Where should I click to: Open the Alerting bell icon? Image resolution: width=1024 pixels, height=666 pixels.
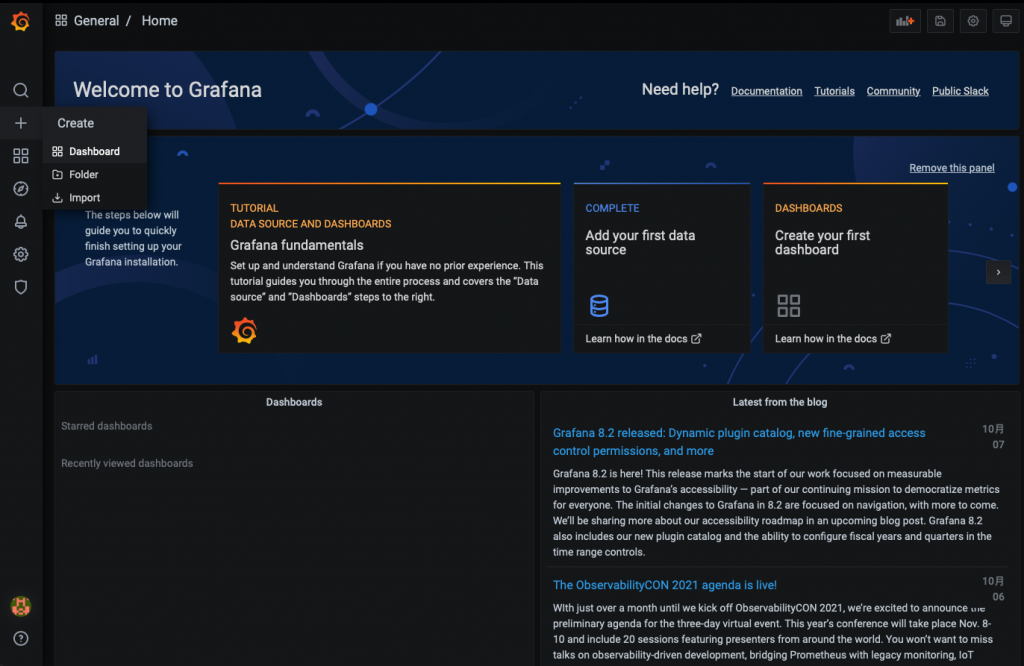pyautogui.click(x=21, y=222)
